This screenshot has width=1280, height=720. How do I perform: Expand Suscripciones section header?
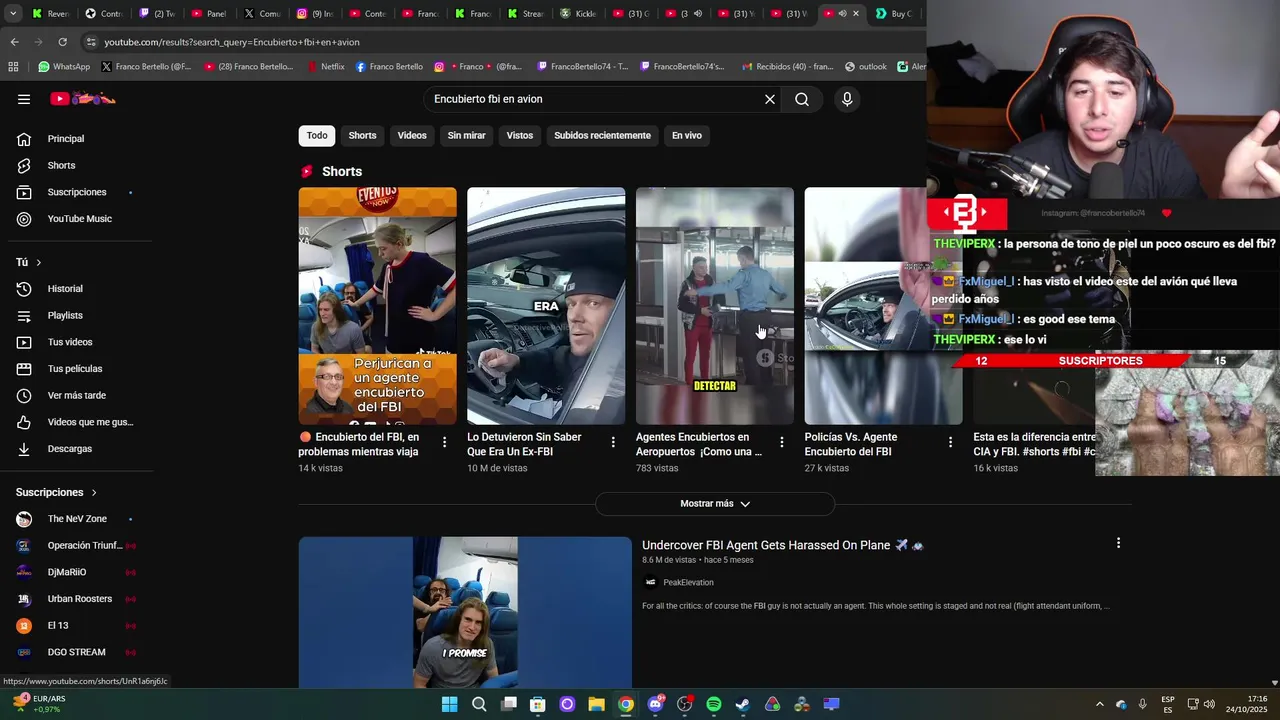point(57,492)
